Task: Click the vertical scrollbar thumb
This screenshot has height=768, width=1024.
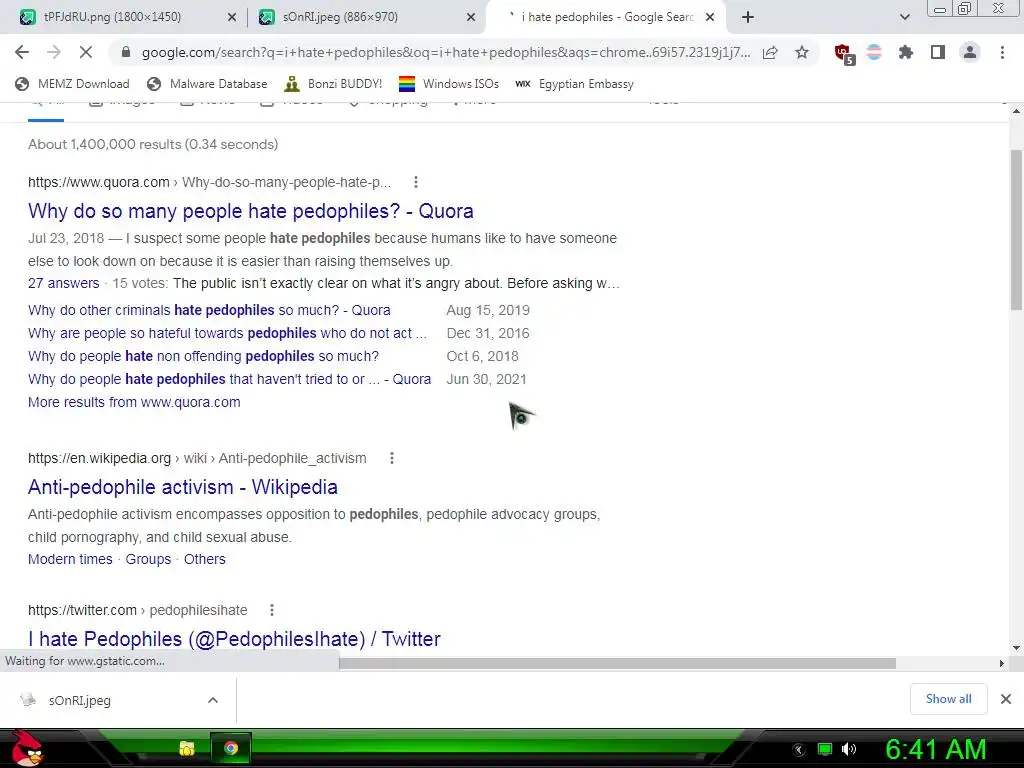Action: coord(1016,230)
